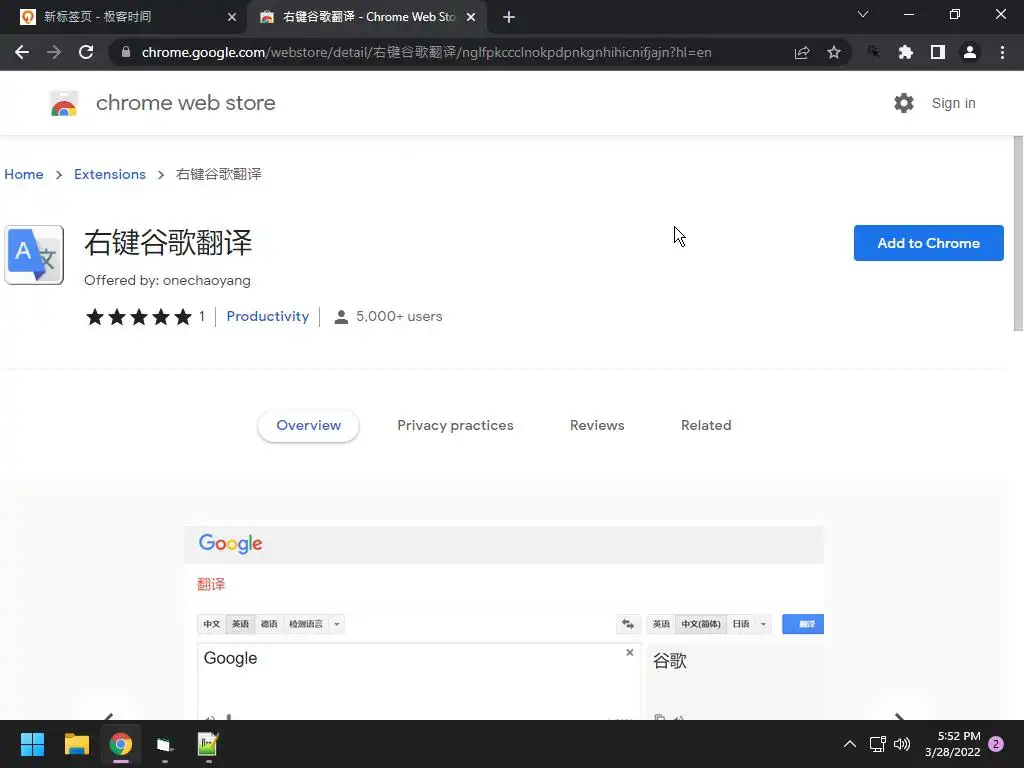
Task: Click the 右键谷歌翻译 extension title
Action: click(168, 242)
